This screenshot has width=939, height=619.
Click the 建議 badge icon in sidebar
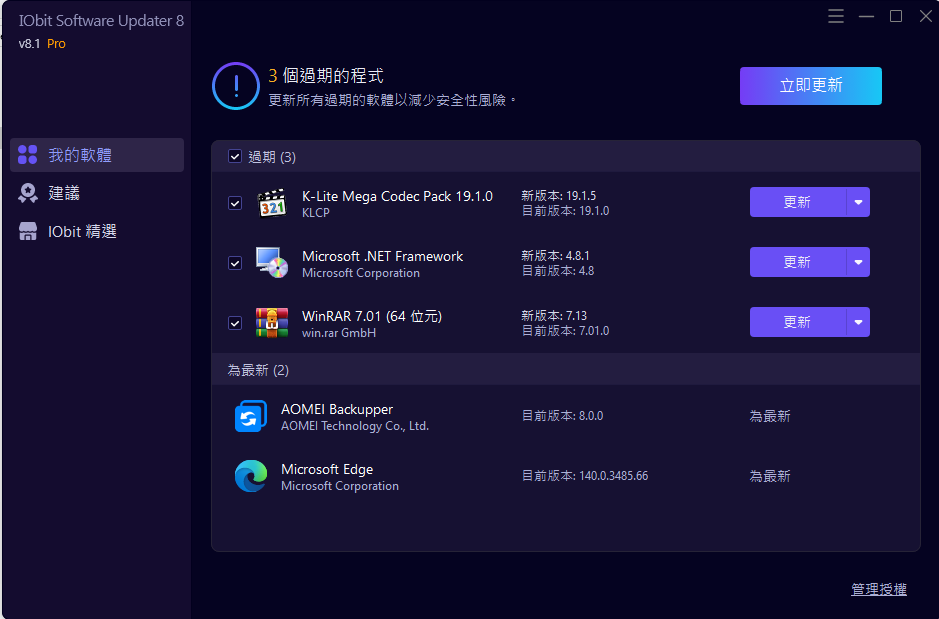pos(28,193)
